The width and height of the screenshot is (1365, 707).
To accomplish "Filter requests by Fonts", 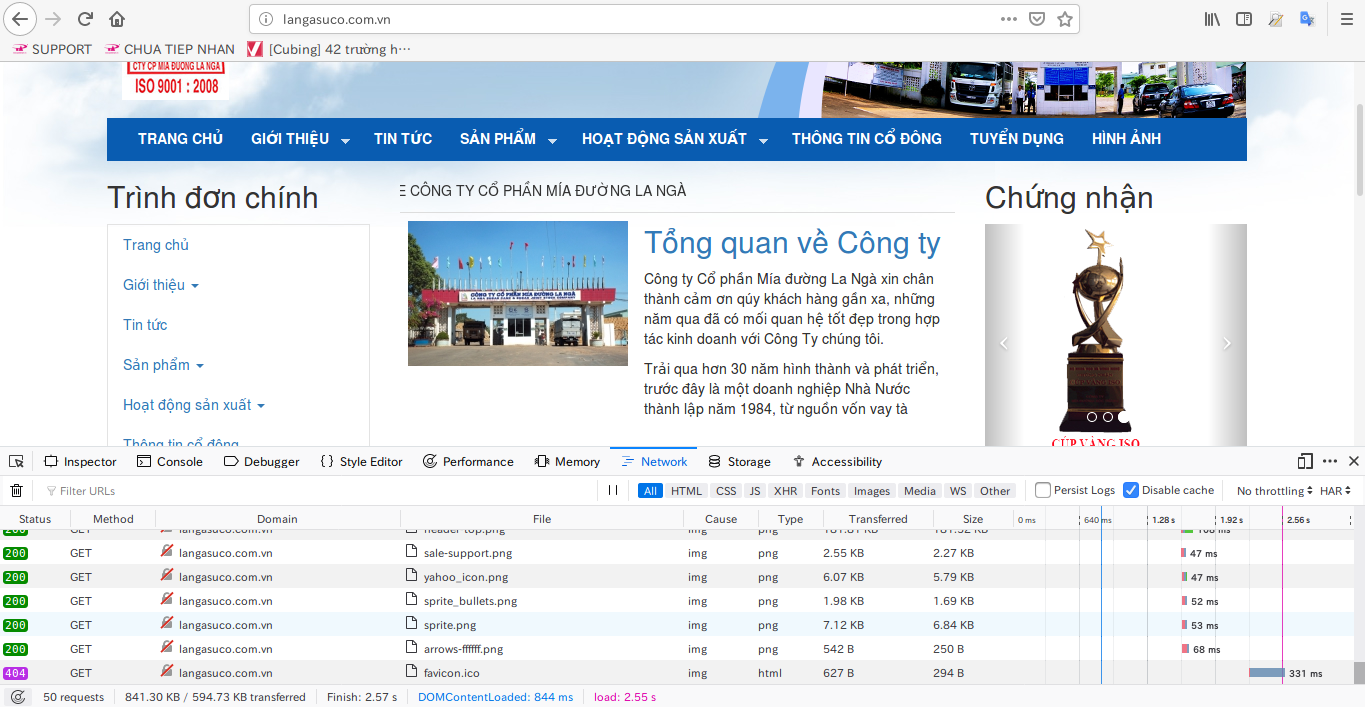I will pyautogui.click(x=825, y=491).
